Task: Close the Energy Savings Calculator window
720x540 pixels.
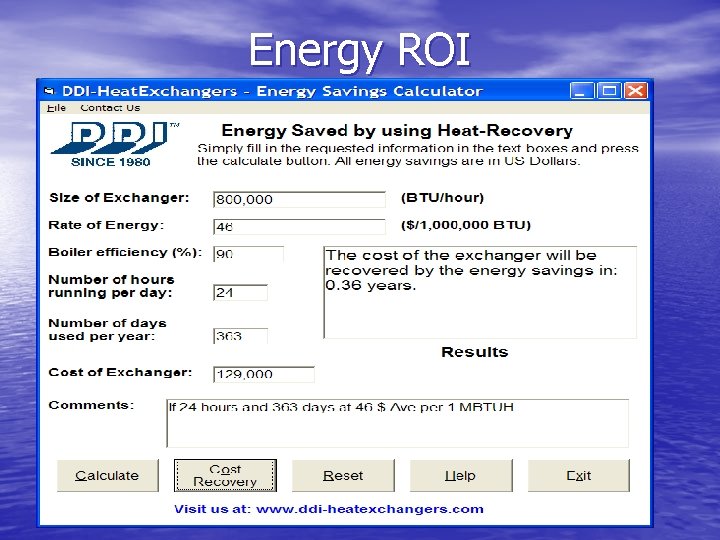Action: click(636, 90)
